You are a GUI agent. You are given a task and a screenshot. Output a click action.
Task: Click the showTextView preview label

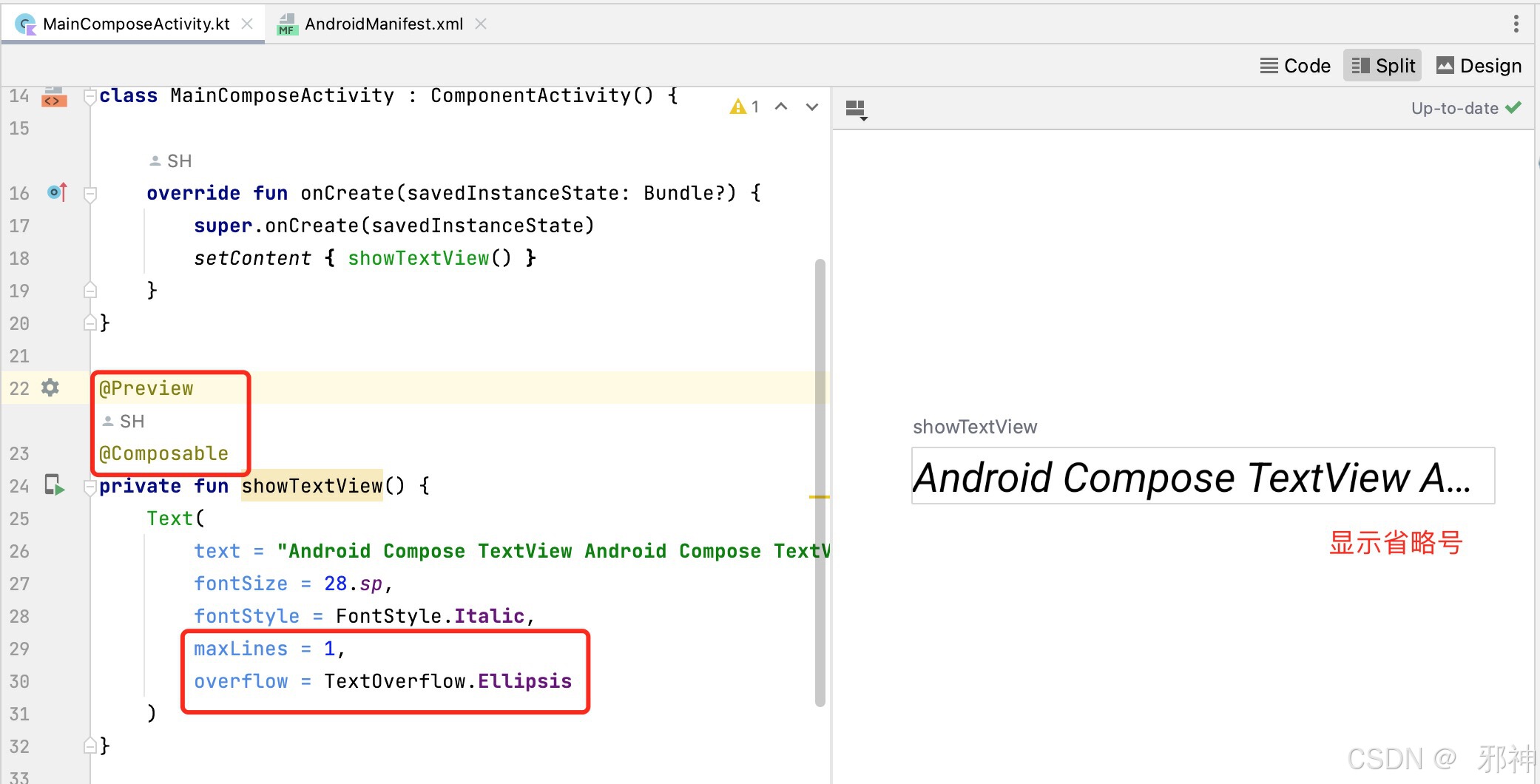coord(974,427)
